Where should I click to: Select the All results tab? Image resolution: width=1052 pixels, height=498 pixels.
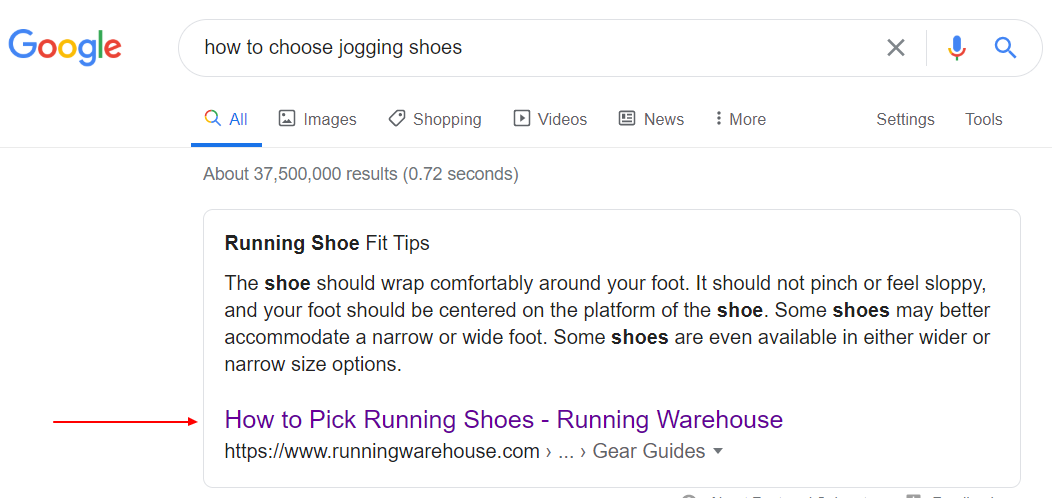226,119
